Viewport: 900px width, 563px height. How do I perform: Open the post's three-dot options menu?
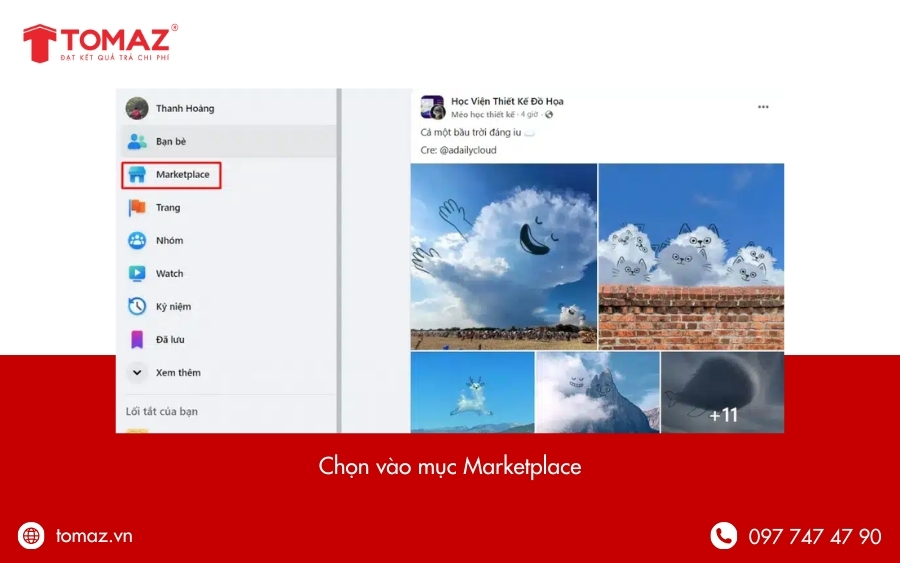763,107
